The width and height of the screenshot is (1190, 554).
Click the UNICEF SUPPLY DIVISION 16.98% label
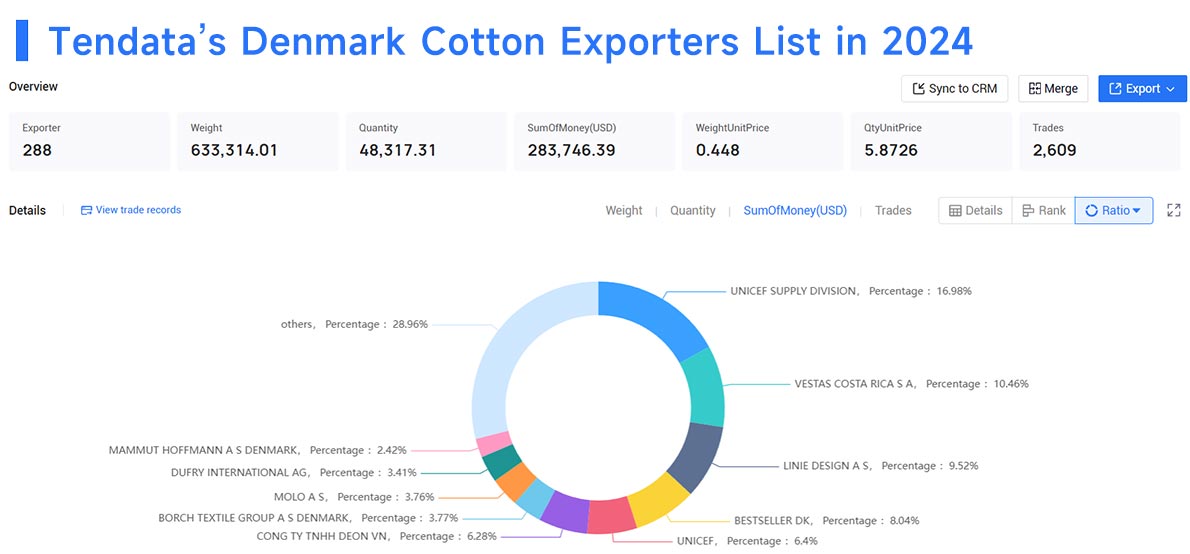850,291
